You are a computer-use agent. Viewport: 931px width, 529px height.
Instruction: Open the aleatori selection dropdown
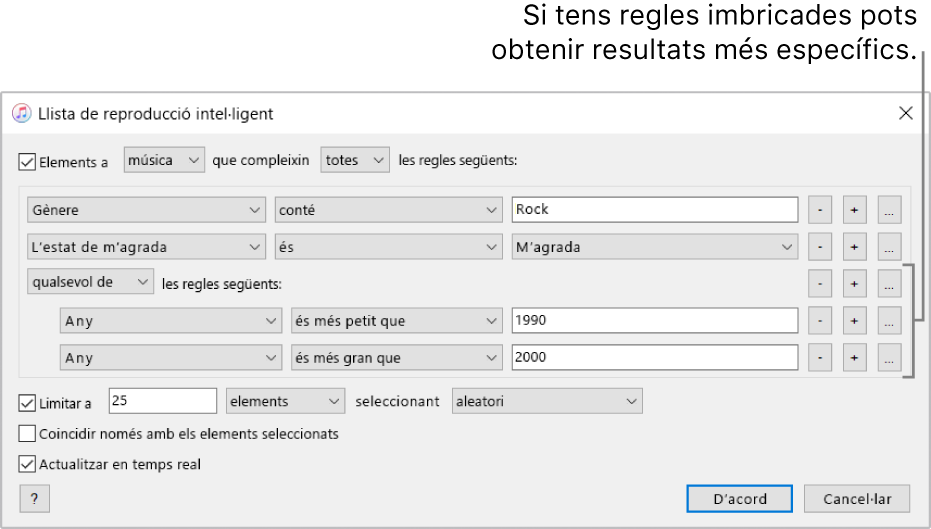(x=547, y=401)
